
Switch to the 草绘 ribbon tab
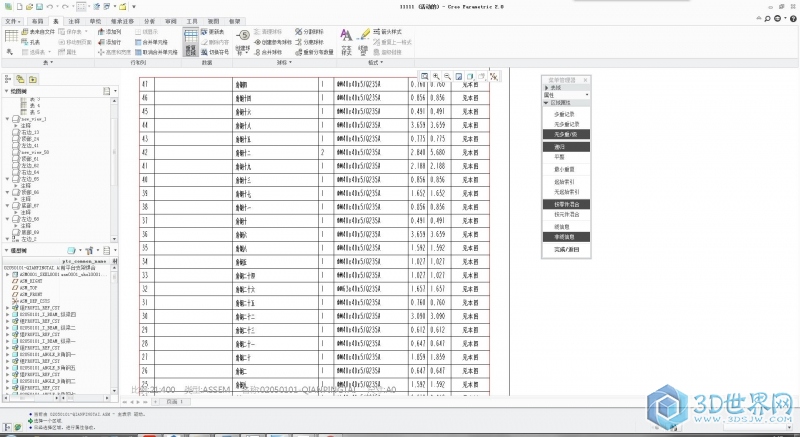pos(95,21)
